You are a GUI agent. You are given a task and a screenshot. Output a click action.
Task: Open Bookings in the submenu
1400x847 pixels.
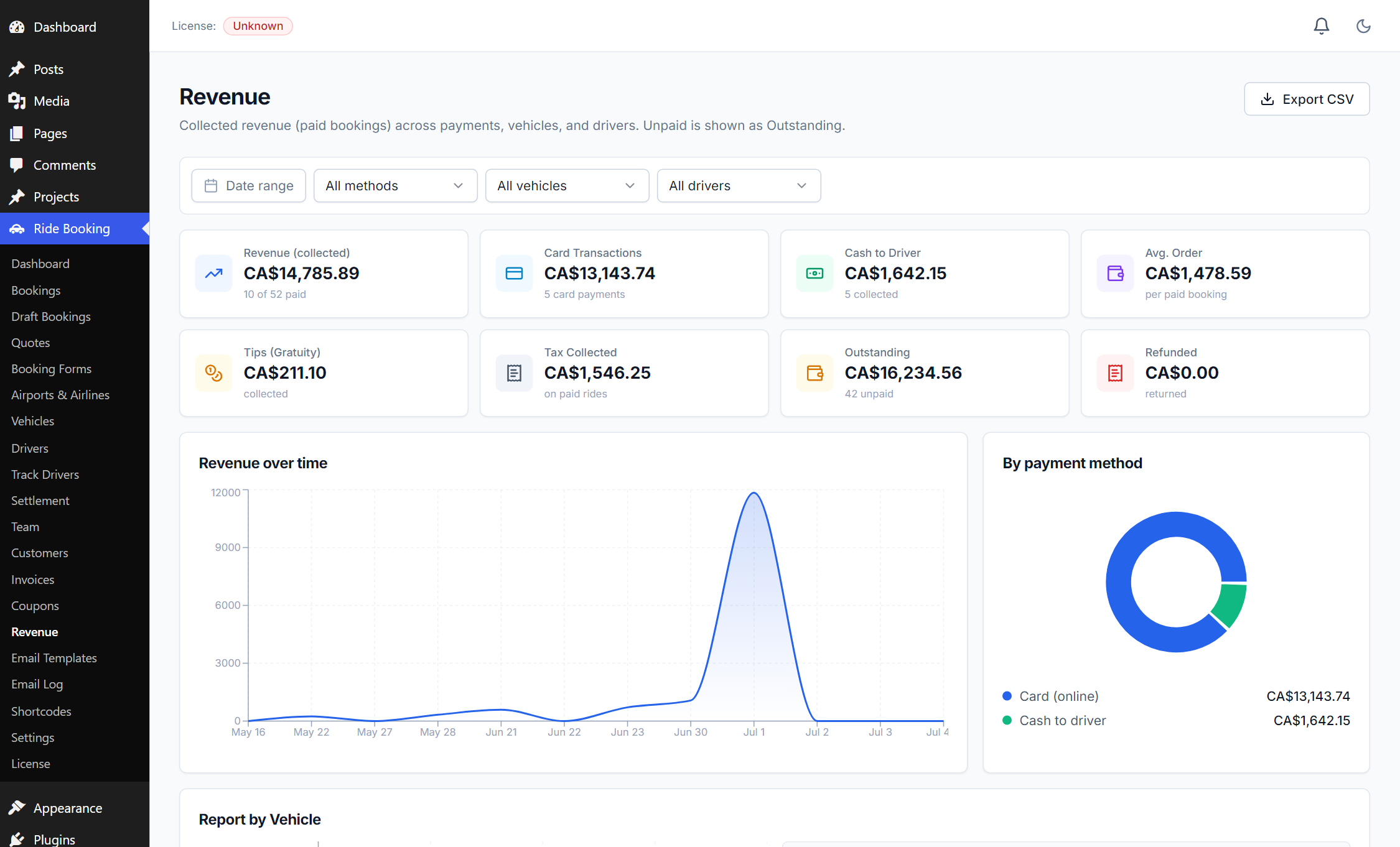pos(36,290)
